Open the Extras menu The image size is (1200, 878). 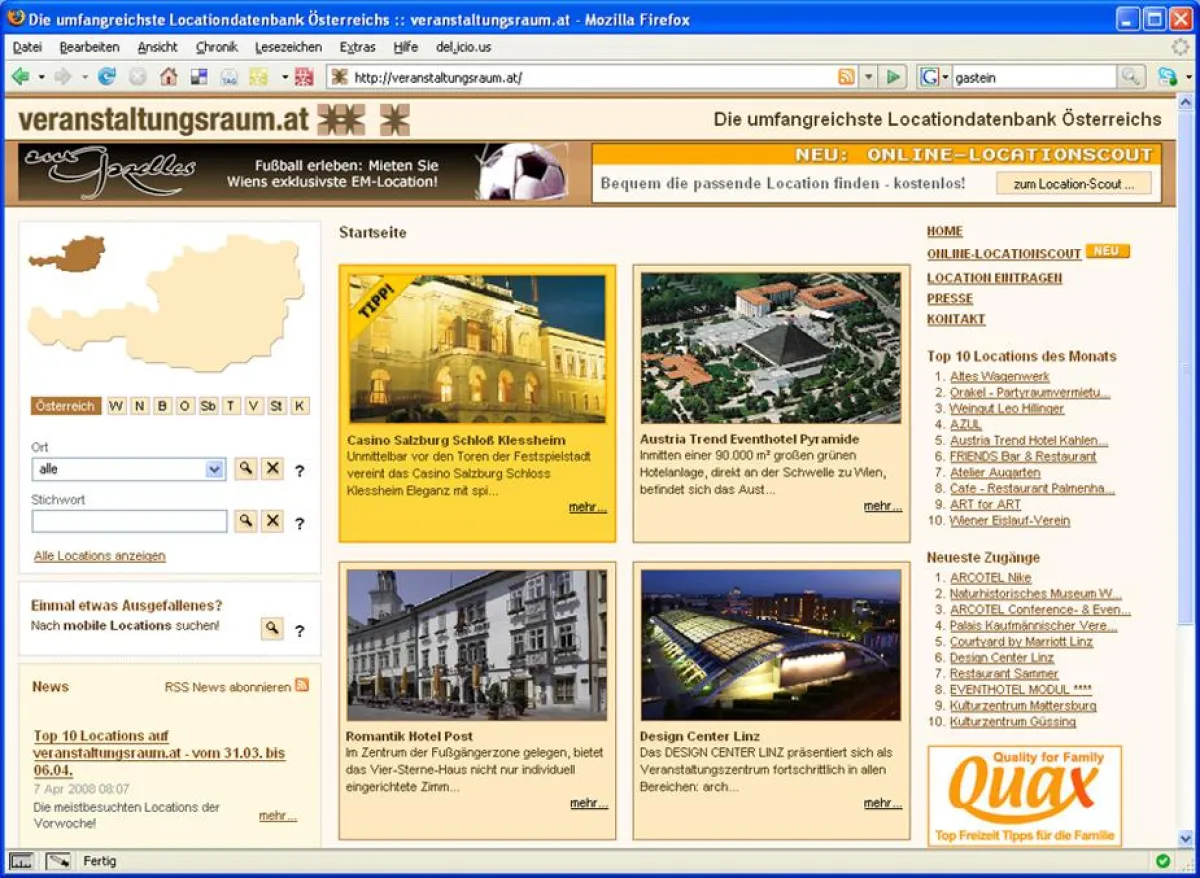(x=357, y=47)
